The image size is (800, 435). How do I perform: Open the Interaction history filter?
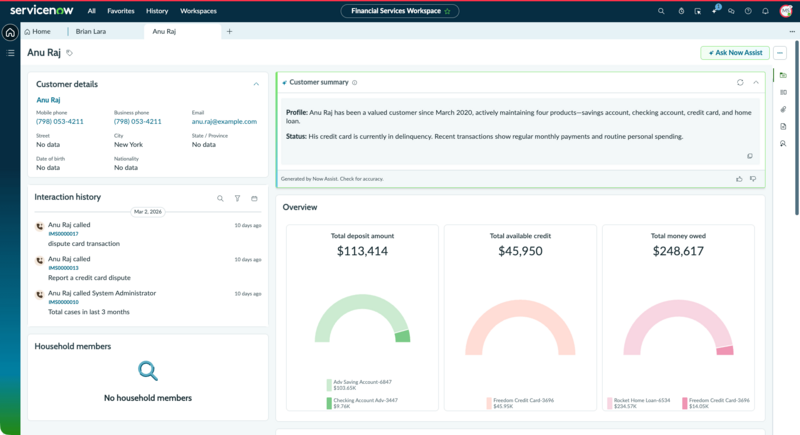[237, 198]
